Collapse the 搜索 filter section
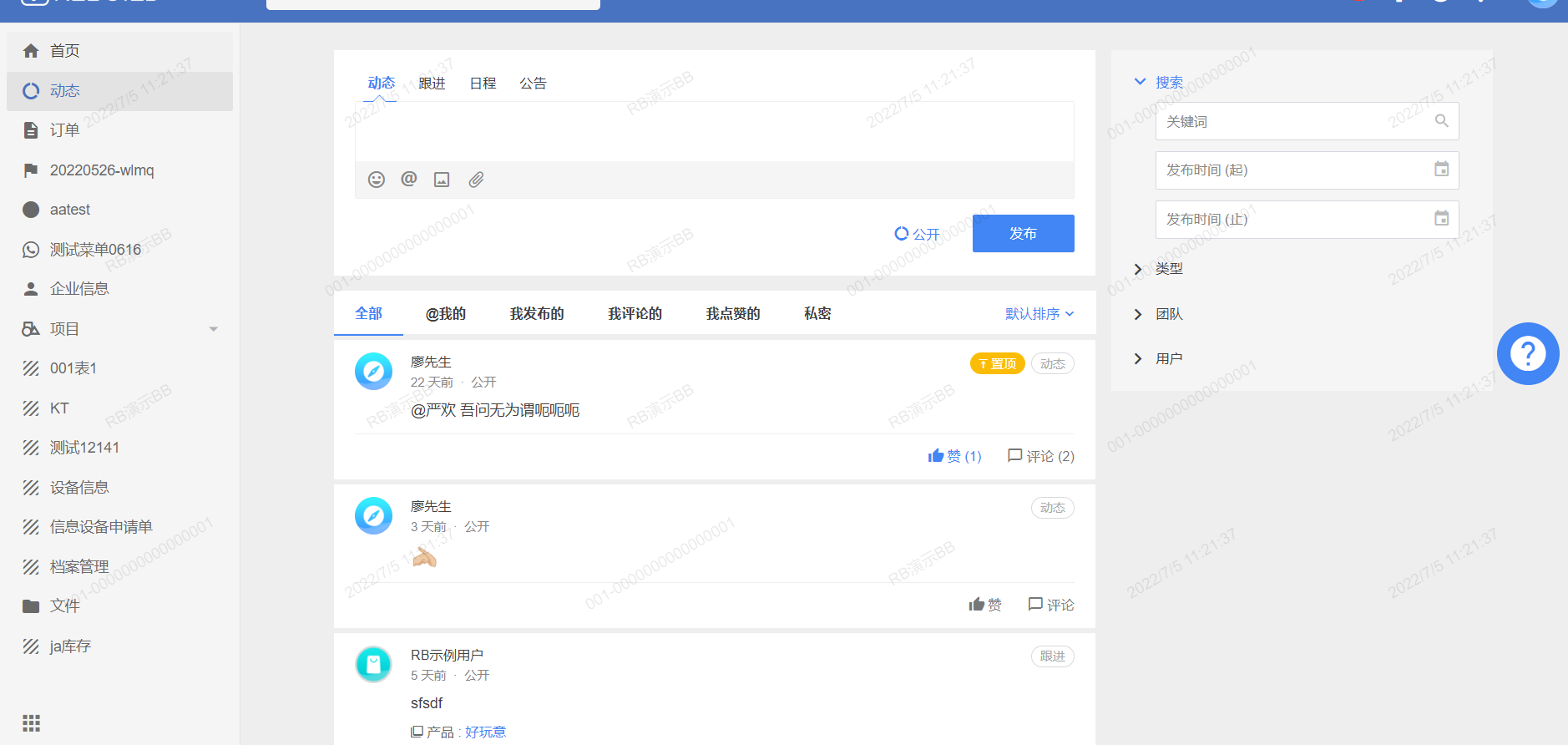Viewport: 1568px width, 745px height. point(1159,82)
